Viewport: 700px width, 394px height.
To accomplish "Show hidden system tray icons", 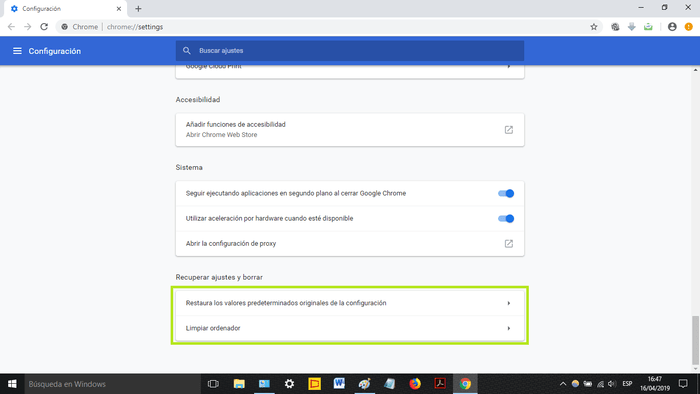I will coord(562,384).
